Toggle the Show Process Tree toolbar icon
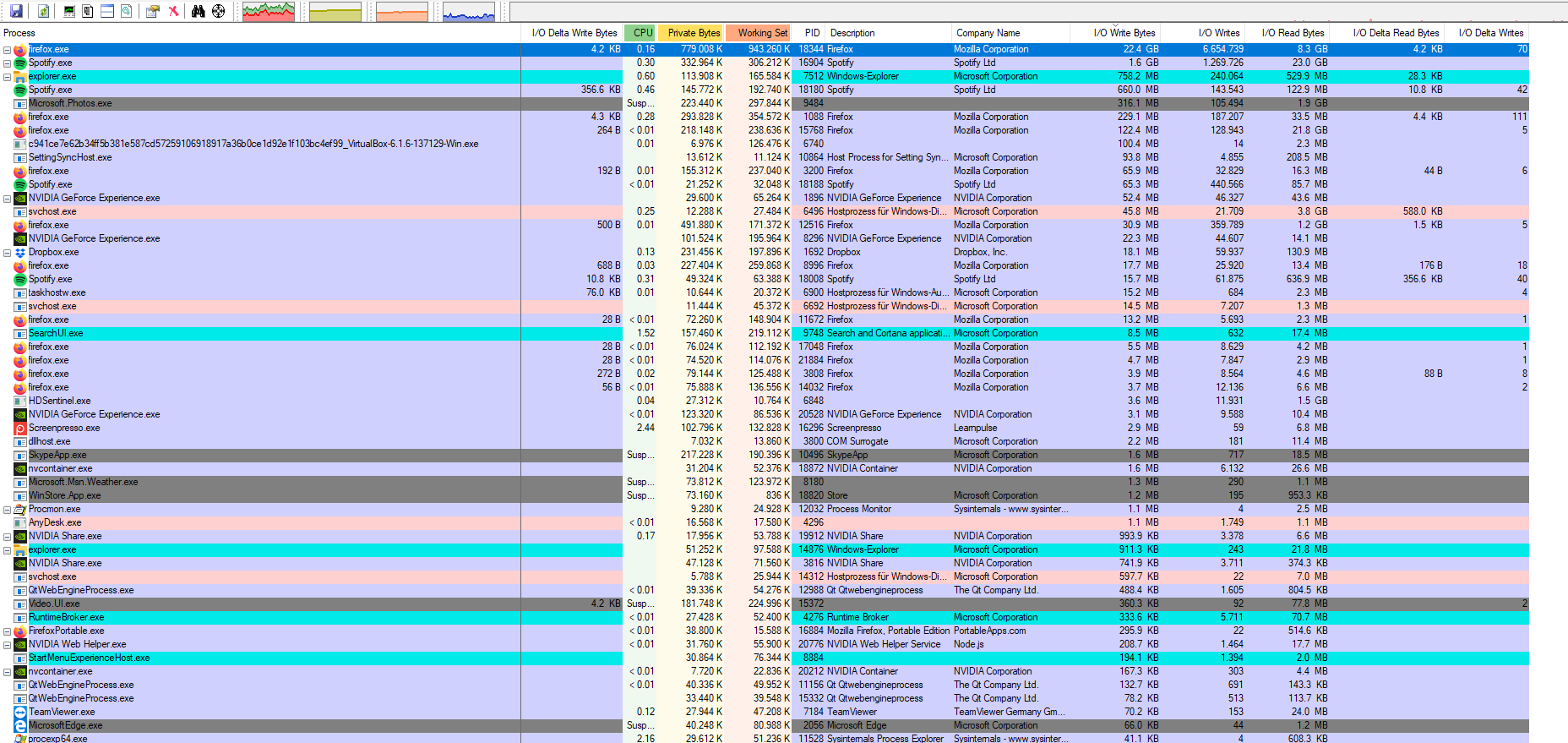This screenshot has height=743, width=1568. coord(88,11)
